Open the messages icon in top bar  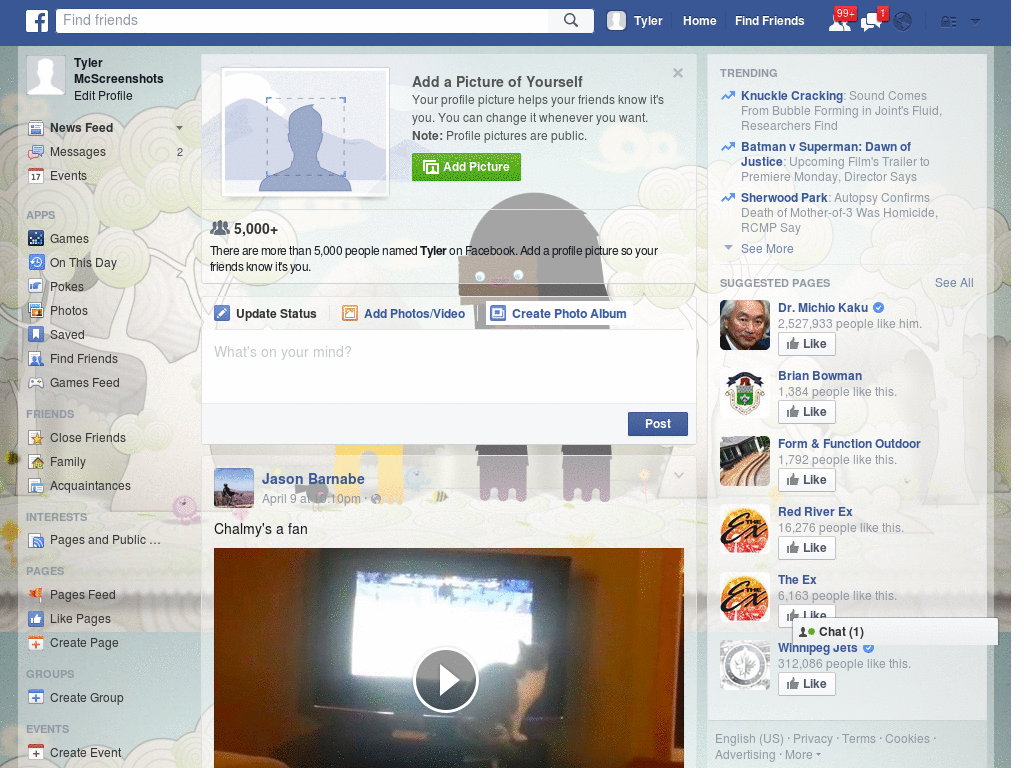872,22
